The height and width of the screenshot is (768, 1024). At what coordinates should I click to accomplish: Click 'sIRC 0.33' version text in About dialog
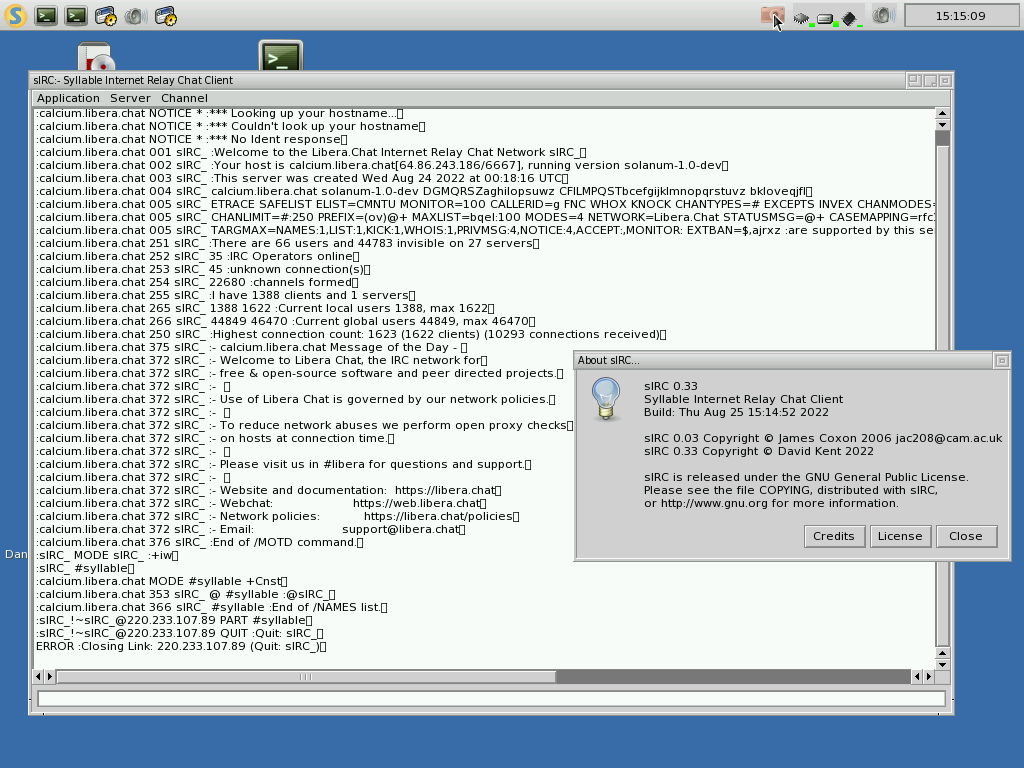click(x=671, y=386)
